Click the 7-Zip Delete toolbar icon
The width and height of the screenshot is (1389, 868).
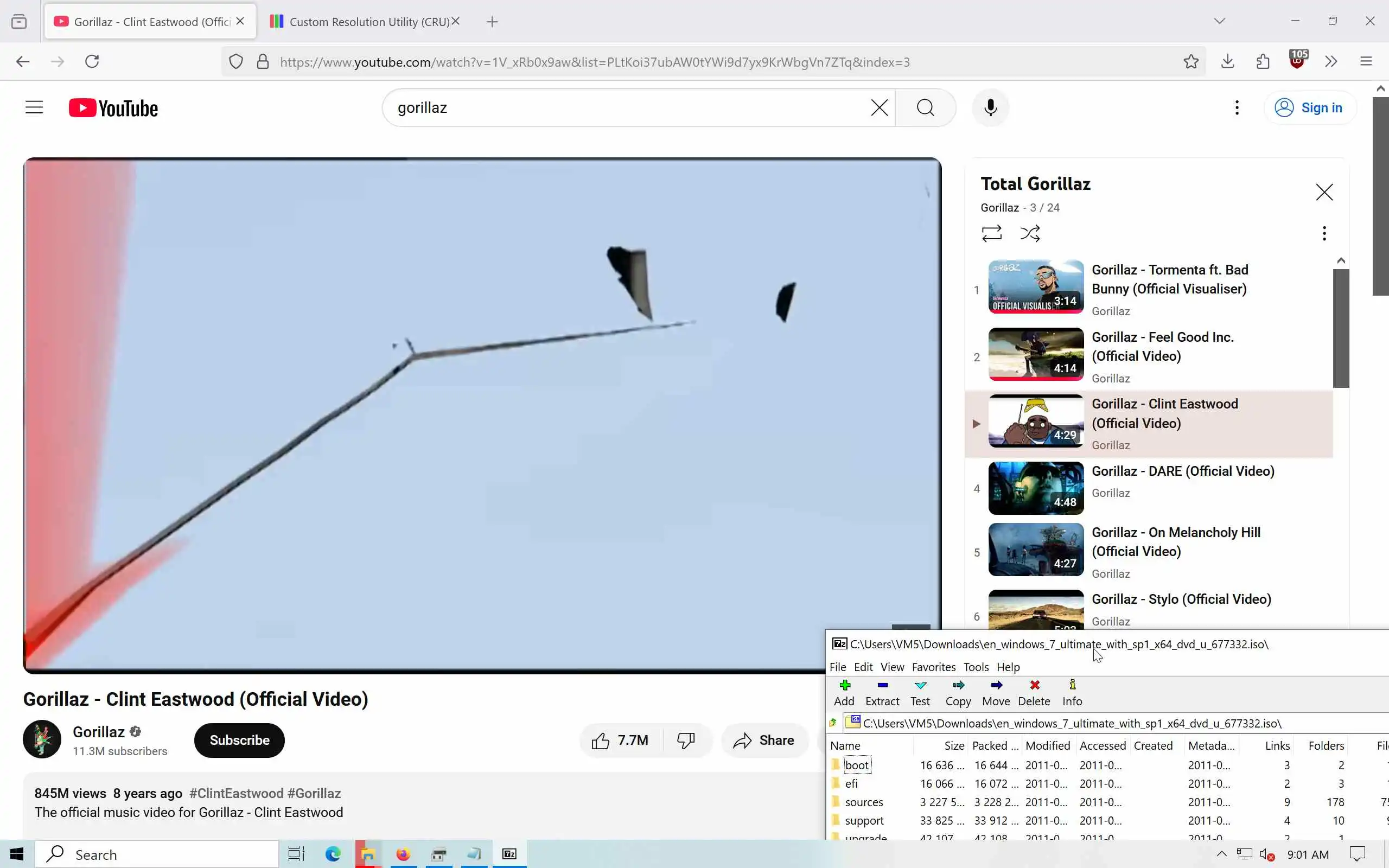click(1034, 692)
